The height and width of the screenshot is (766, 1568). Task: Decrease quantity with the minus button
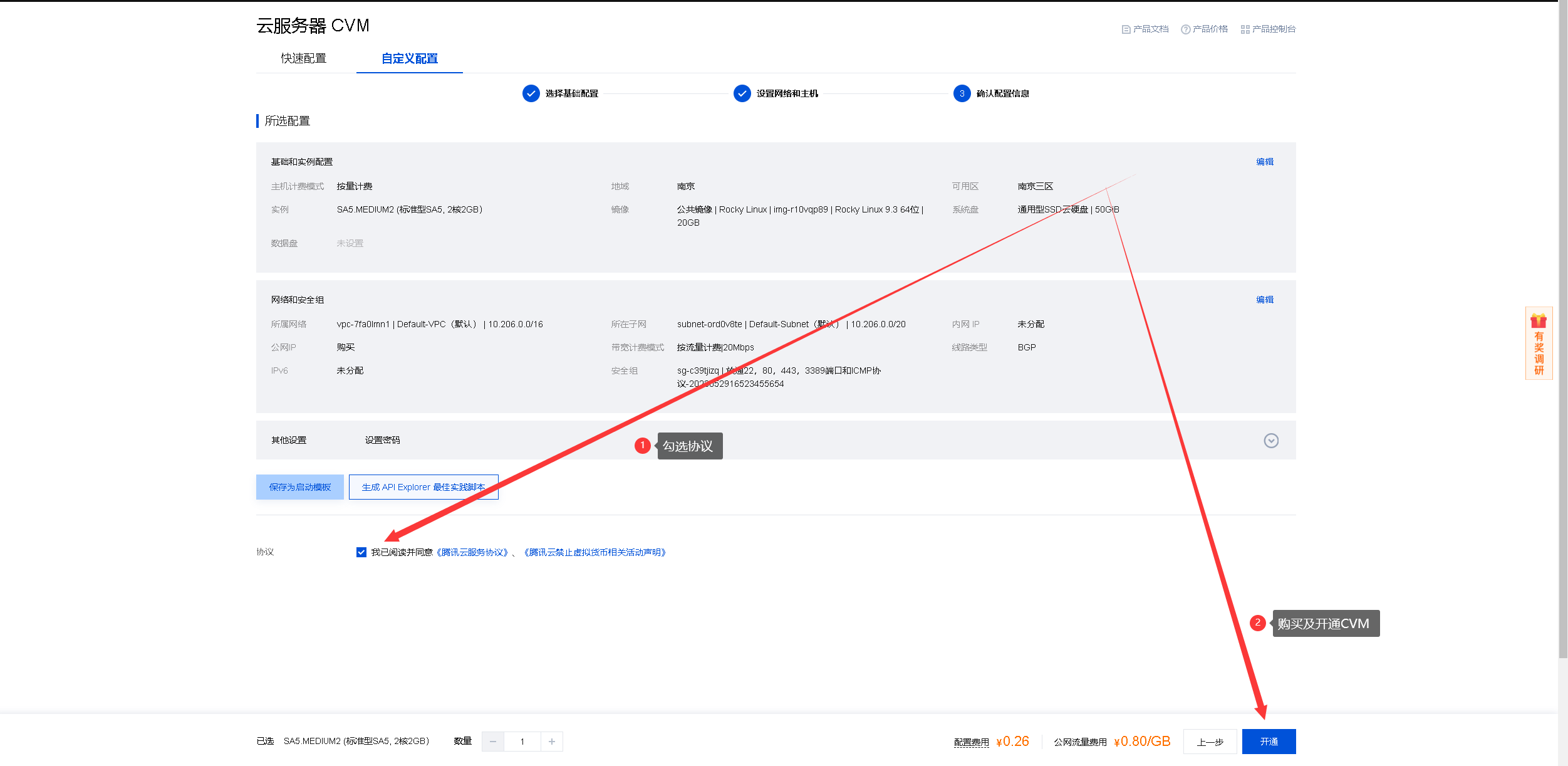493,742
